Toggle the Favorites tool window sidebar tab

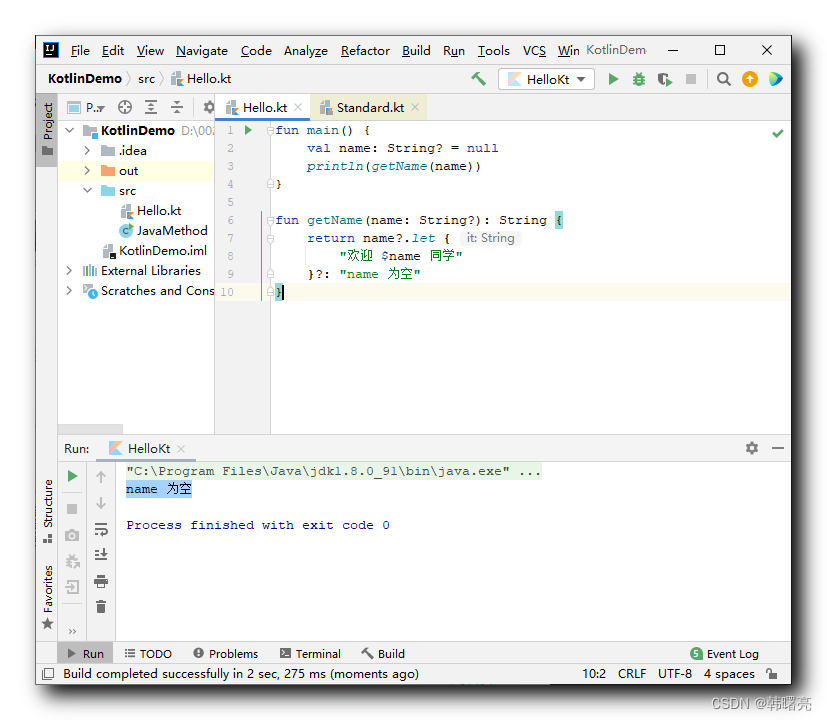(47, 597)
